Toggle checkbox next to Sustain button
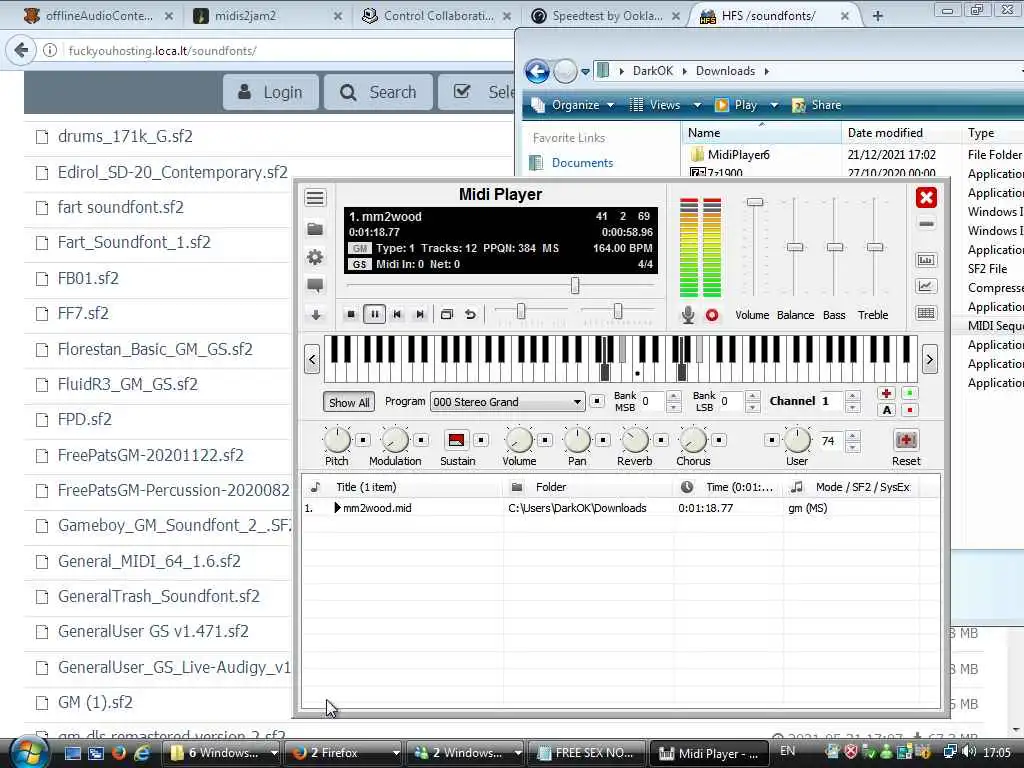Image resolution: width=1024 pixels, height=768 pixels. pyautogui.click(x=481, y=440)
